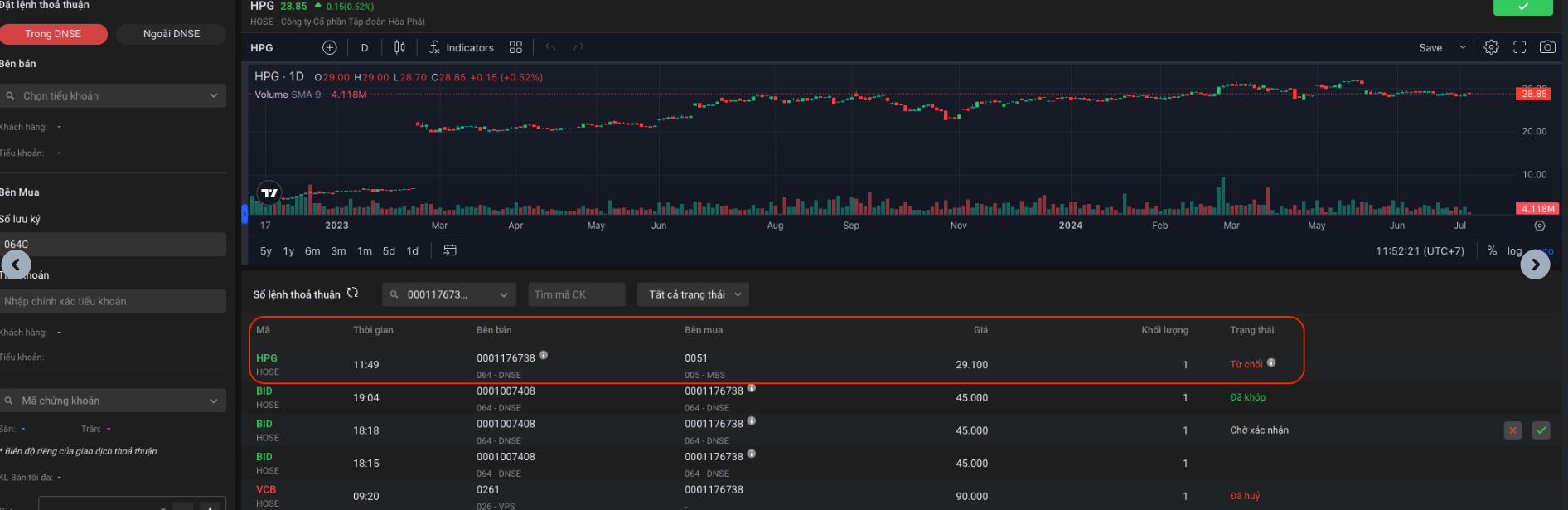Reject the pending BID order with X
The width and height of the screenshot is (1568, 510).
coord(1512,430)
